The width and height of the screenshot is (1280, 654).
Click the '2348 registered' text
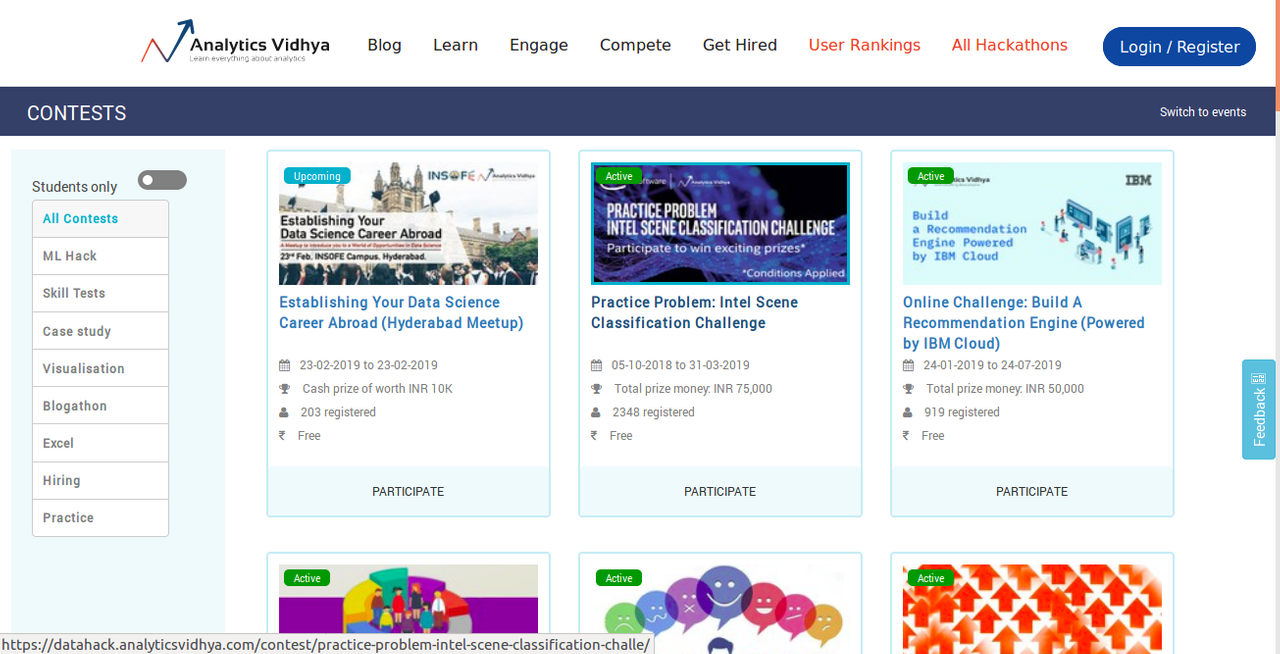(654, 412)
